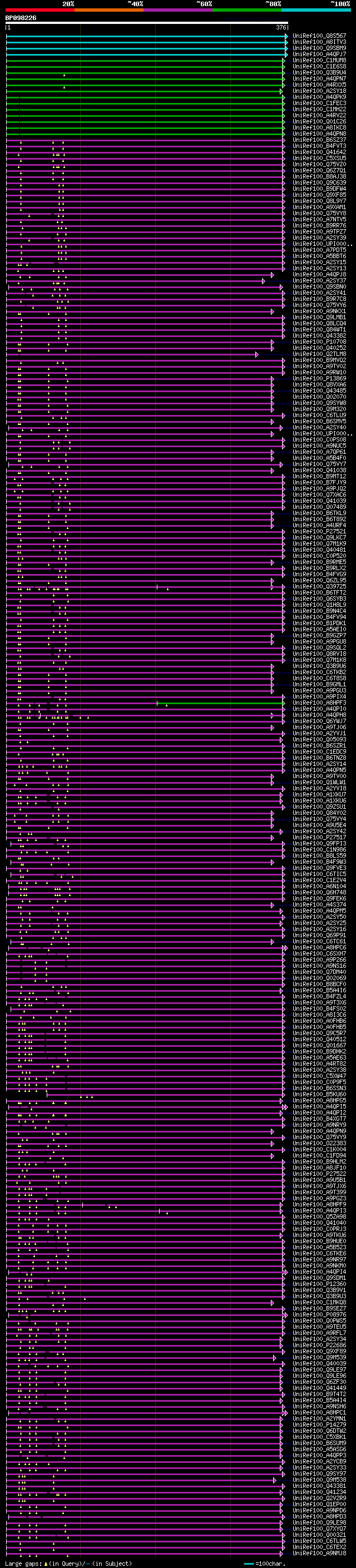Viewport: 356px width, 1568px height.
Task: Click label UniRef100_A4QPJ8
Action: click(x=319, y=275)
